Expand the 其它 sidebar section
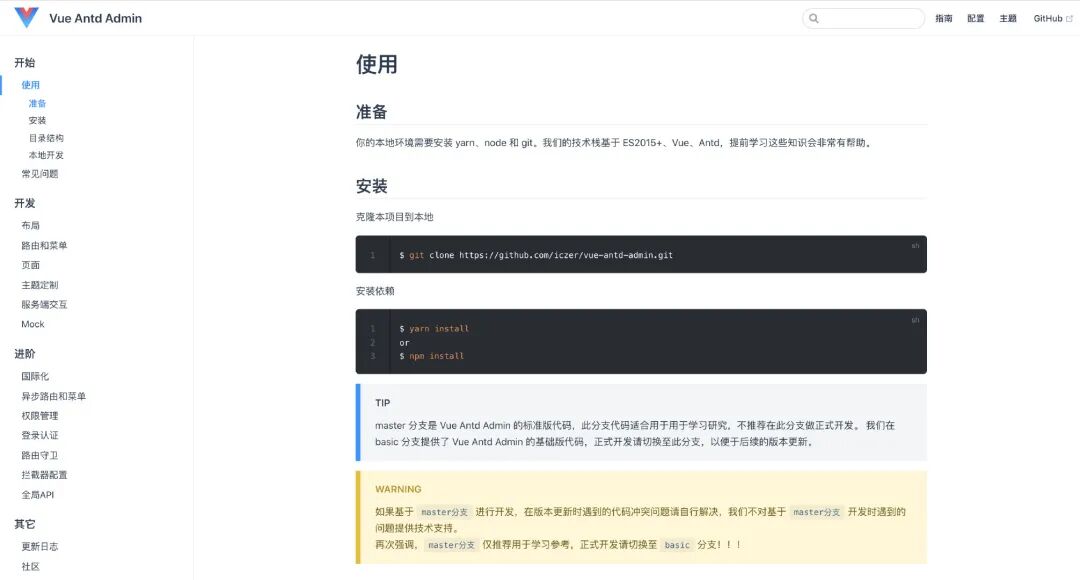Viewport: 1080px width, 580px height. click(x=26, y=524)
